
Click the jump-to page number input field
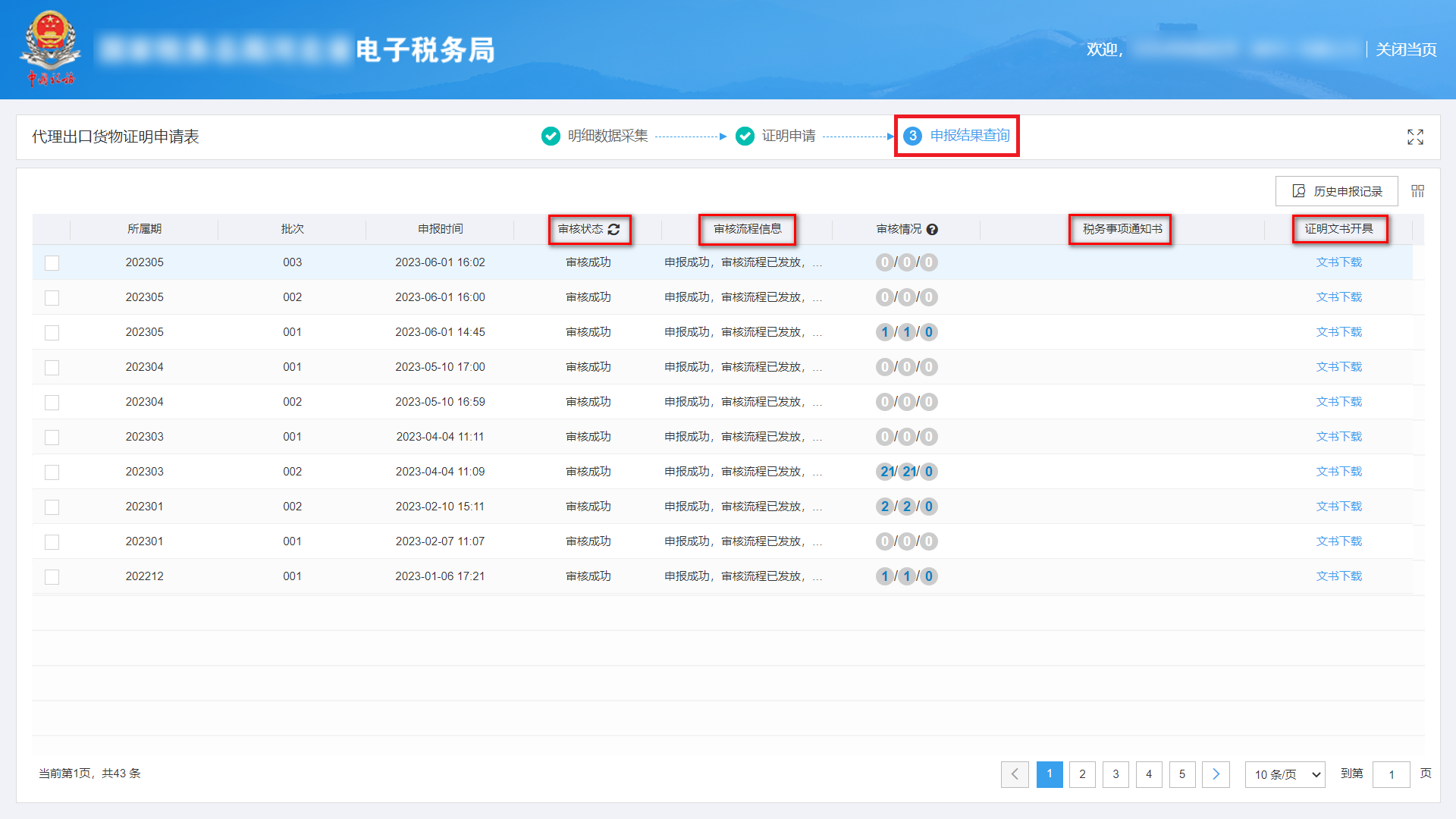1391,774
